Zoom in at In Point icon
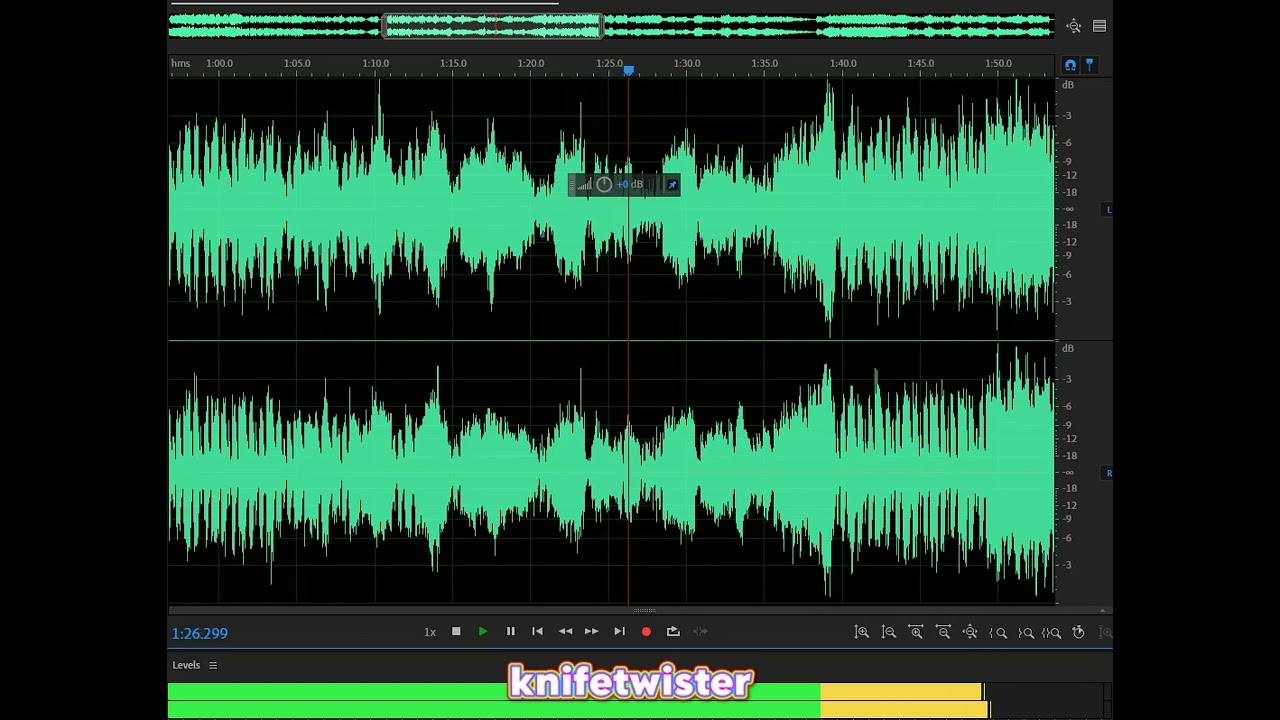 [x=997, y=632]
